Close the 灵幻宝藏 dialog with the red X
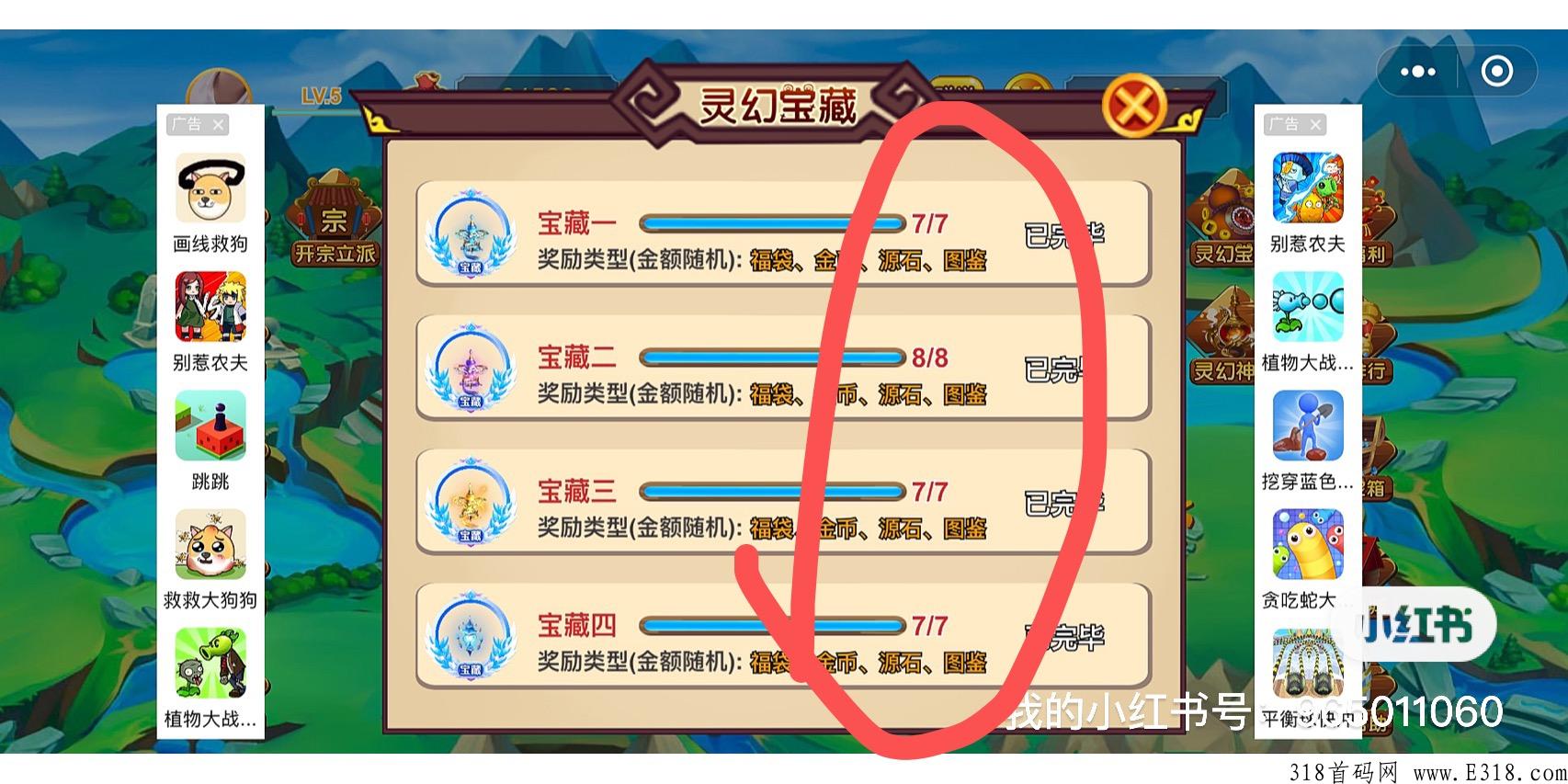The width and height of the screenshot is (1568, 784). tap(1134, 107)
